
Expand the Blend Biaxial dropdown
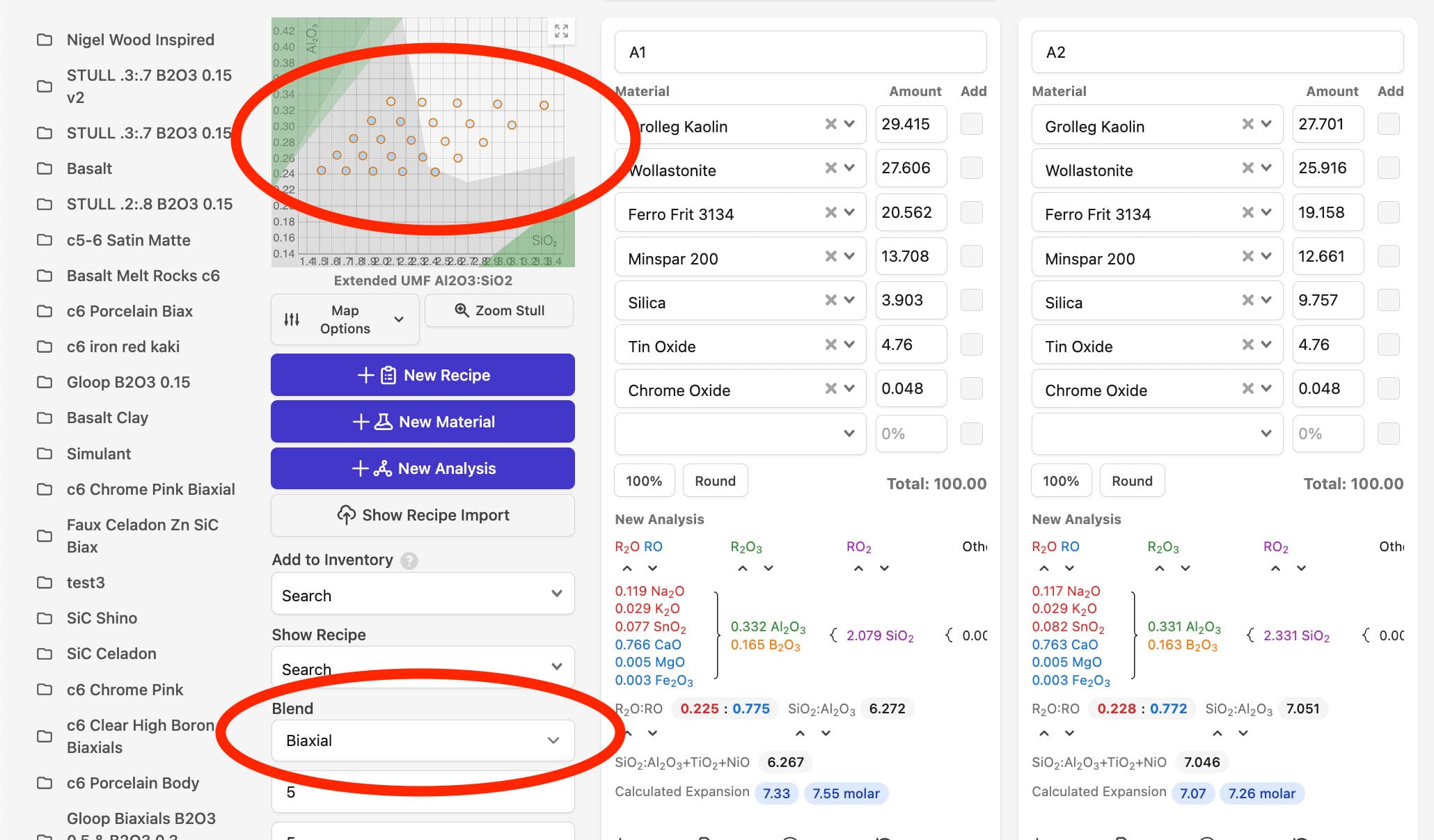click(x=423, y=740)
